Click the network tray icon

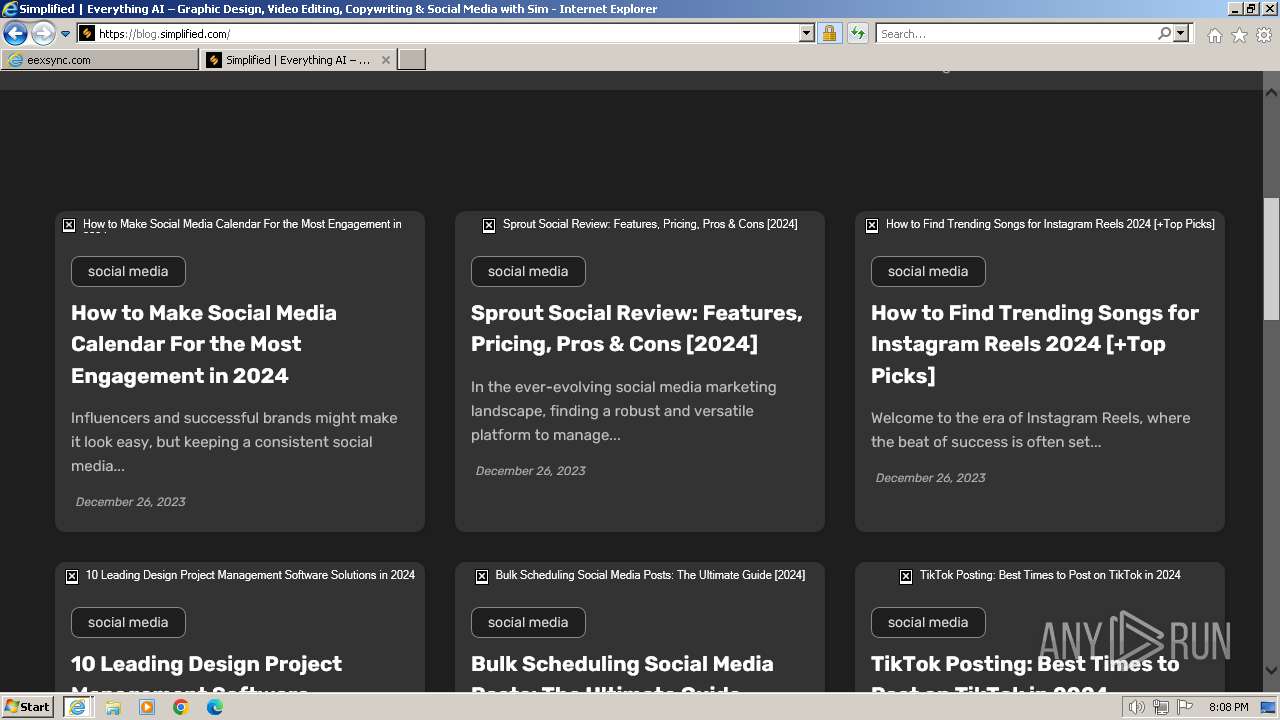[x=1161, y=707]
